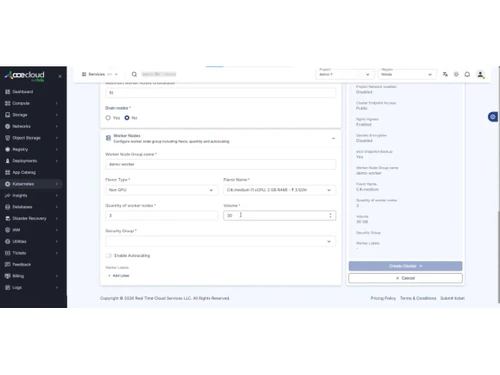This screenshot has width=500, height=375.
Task: Click the Storage sidebar icon
Action: (x=8, y=115)
